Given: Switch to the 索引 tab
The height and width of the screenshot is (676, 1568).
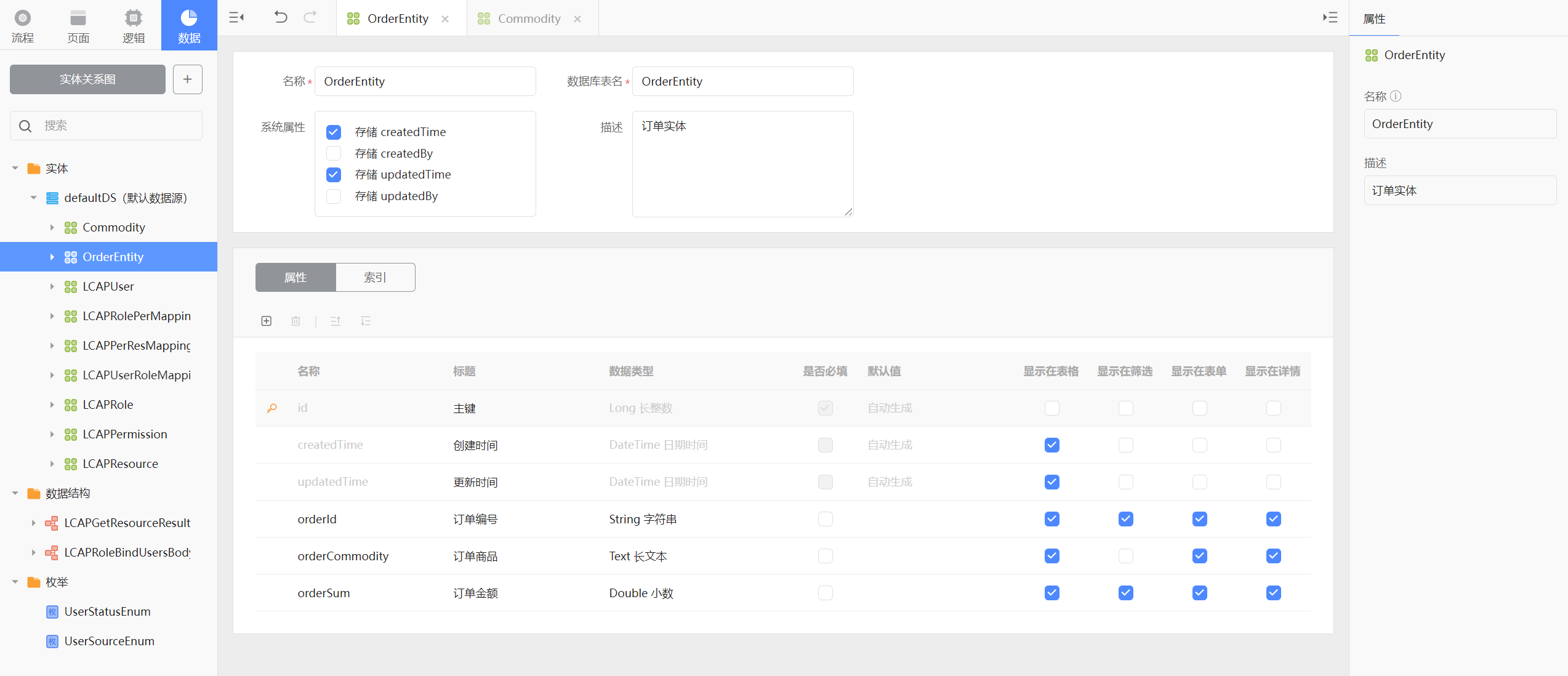Looking at the screenshot, I should click(x=376, y=278).
